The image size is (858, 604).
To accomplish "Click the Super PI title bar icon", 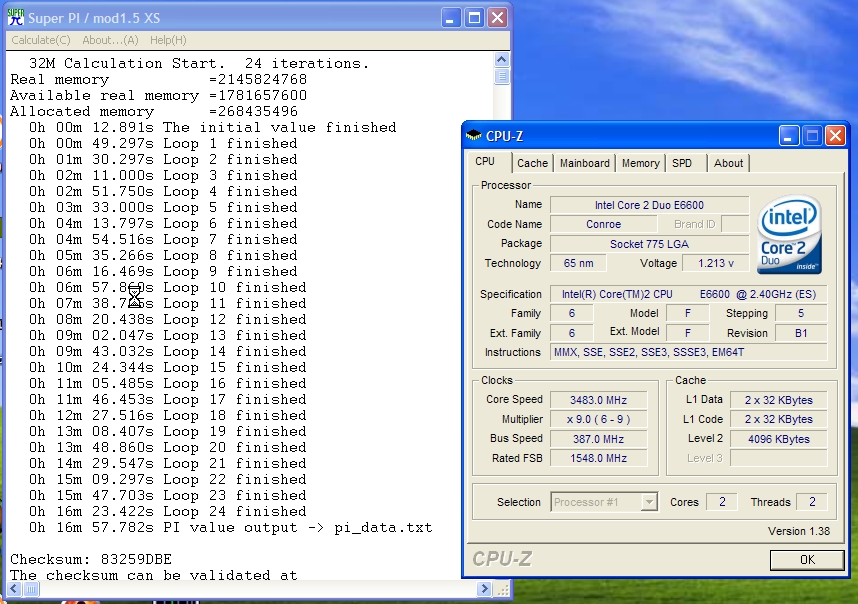I will [x=16, y=18].
